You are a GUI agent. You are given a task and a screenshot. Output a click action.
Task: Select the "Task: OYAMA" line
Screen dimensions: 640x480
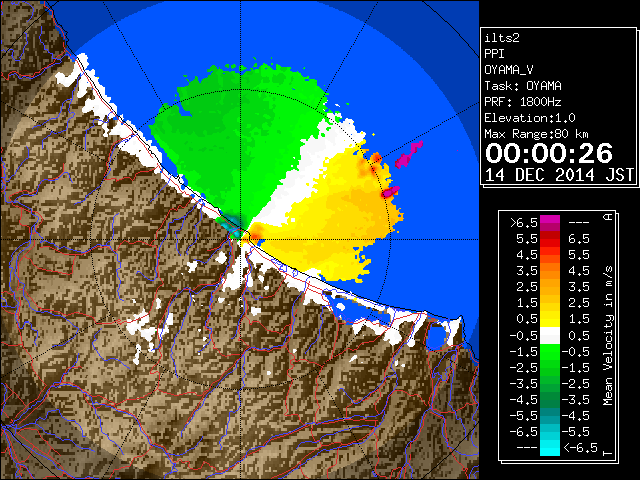[x=523, y=86]
